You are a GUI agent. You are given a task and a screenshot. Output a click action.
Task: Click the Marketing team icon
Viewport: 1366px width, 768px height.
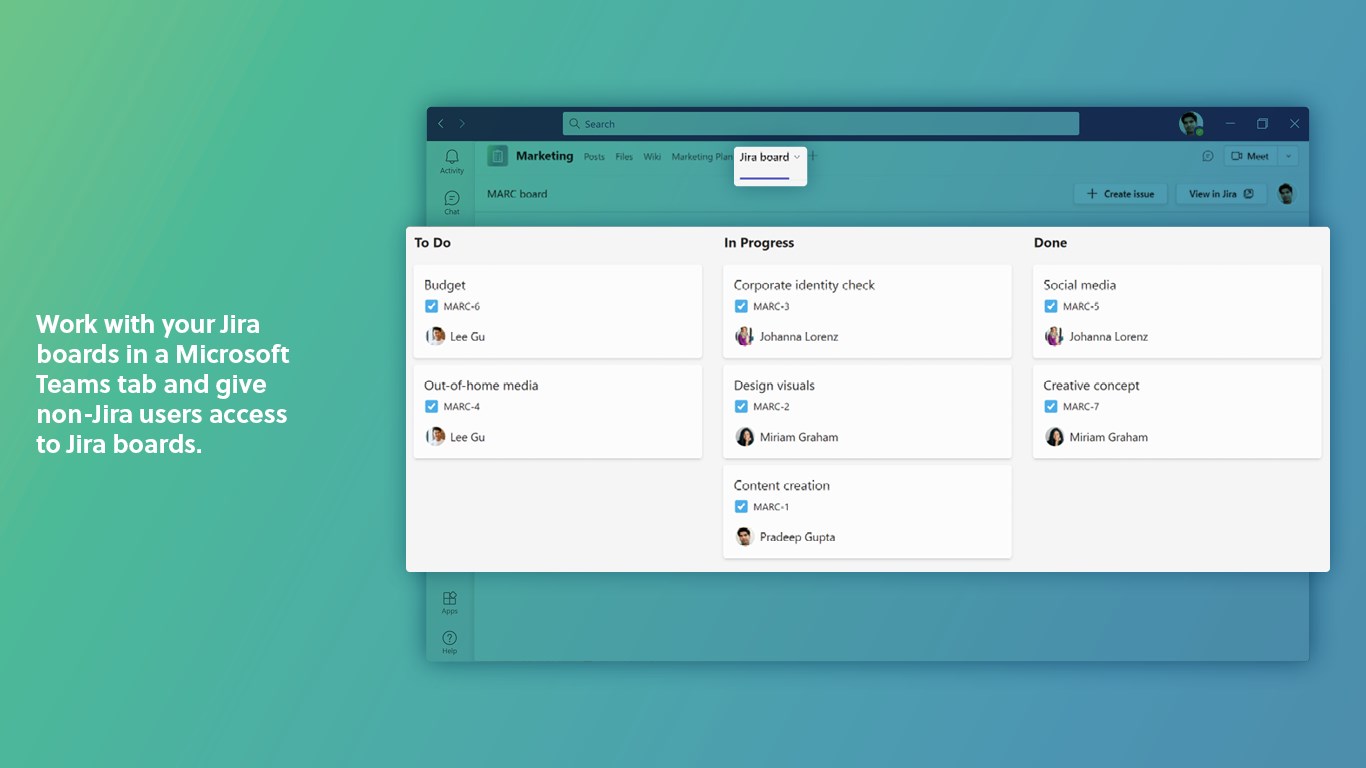(497, 156)
